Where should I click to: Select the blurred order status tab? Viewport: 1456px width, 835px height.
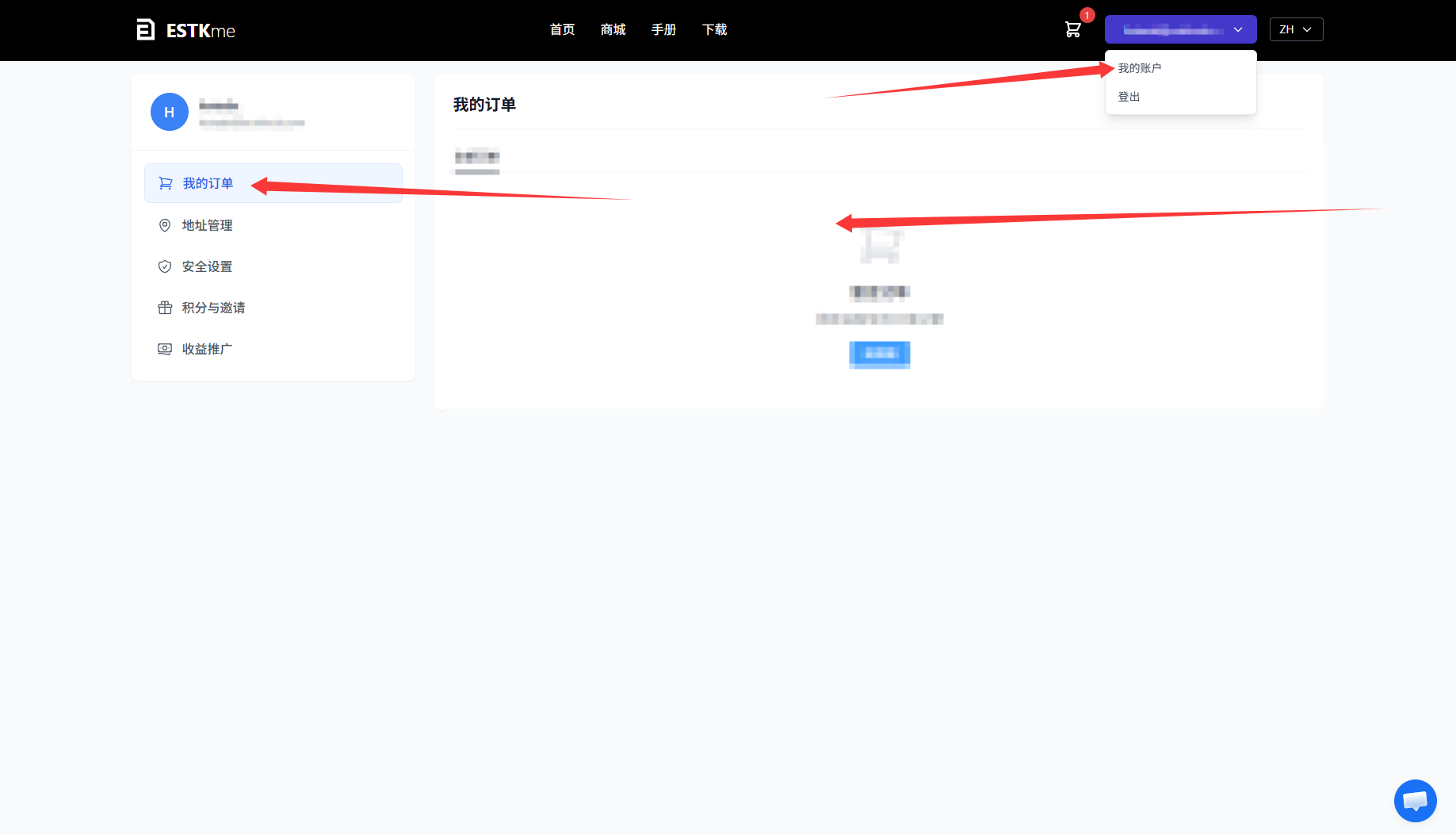477,157
